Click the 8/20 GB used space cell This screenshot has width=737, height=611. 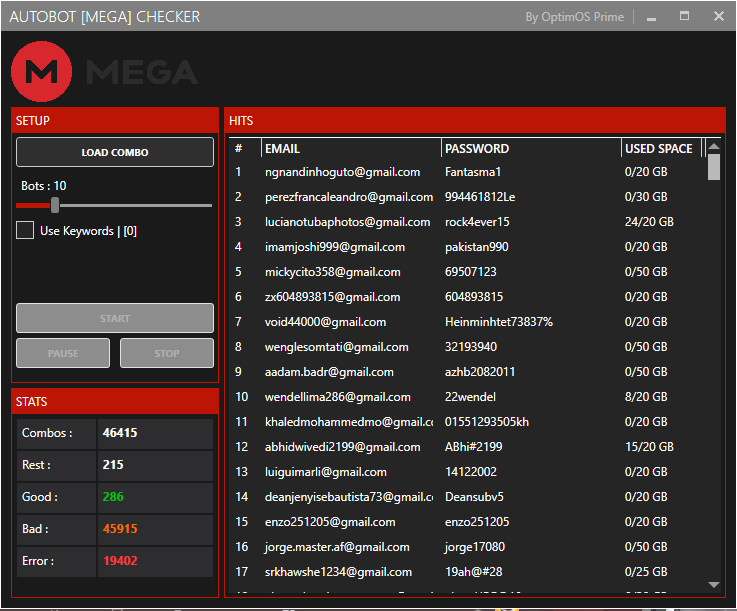click(x=646, y=397)
